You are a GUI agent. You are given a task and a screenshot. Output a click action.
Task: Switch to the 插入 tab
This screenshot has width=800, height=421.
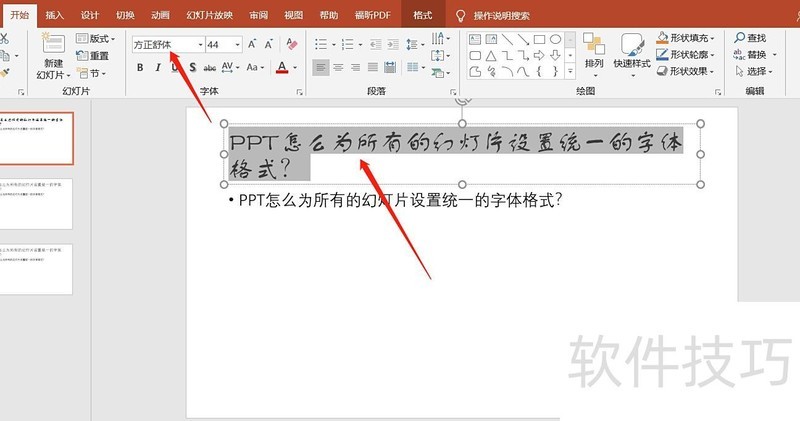[55, 16]
